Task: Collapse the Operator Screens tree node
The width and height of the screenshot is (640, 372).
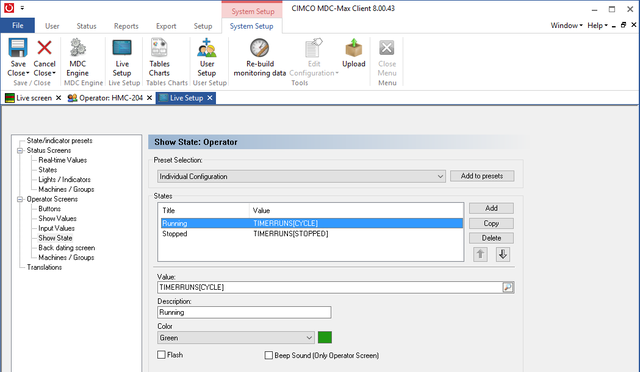Action: point(20,199)
